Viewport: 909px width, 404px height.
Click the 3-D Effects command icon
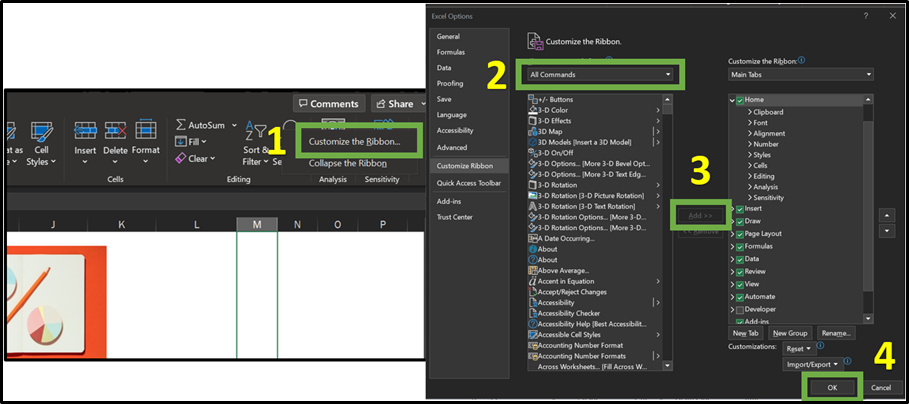[533, 121]
